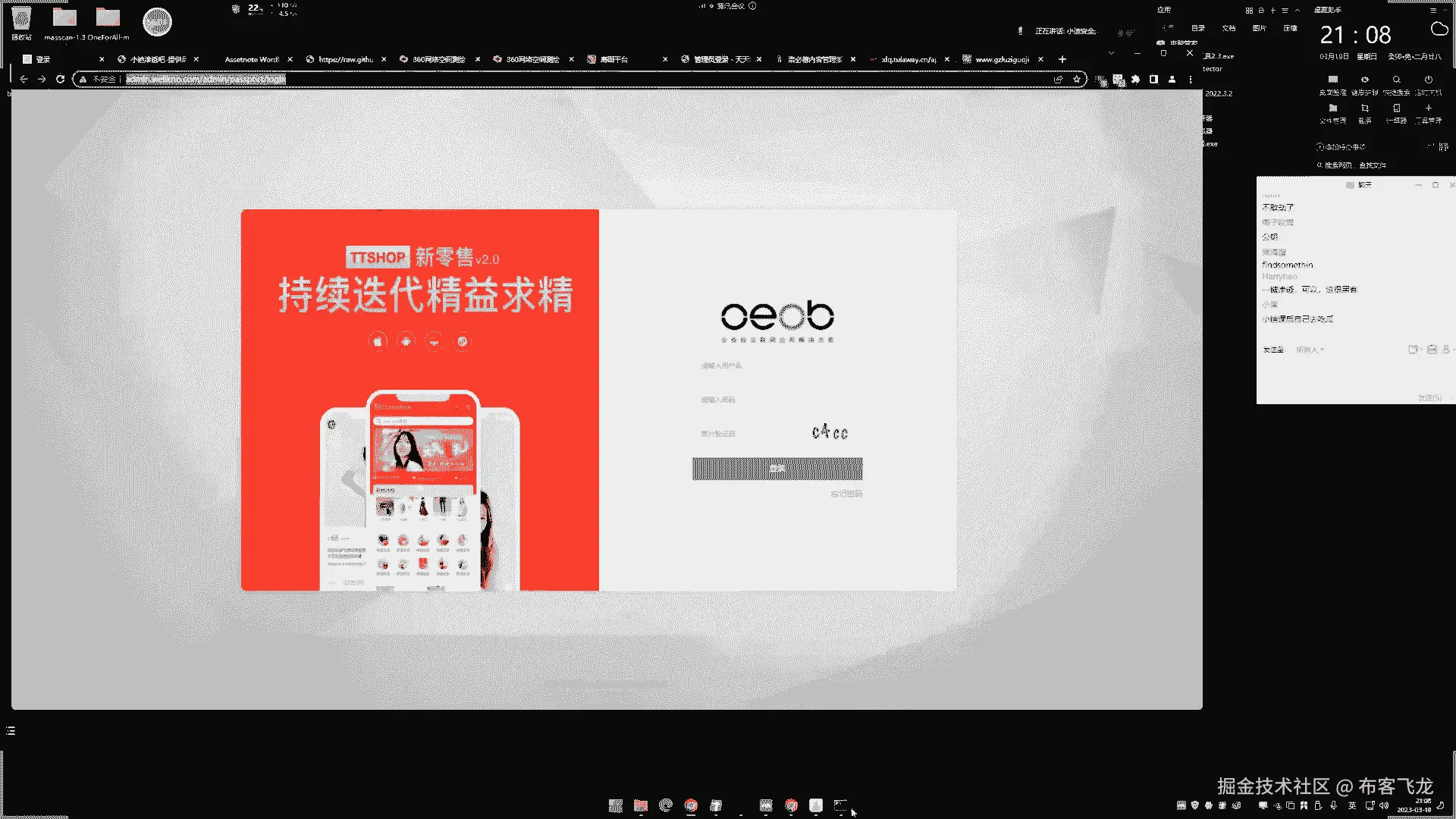This screenshot has width=1456, height=819.
Task: Refresh the c4cc captcha image
Action: click(830, 432)
